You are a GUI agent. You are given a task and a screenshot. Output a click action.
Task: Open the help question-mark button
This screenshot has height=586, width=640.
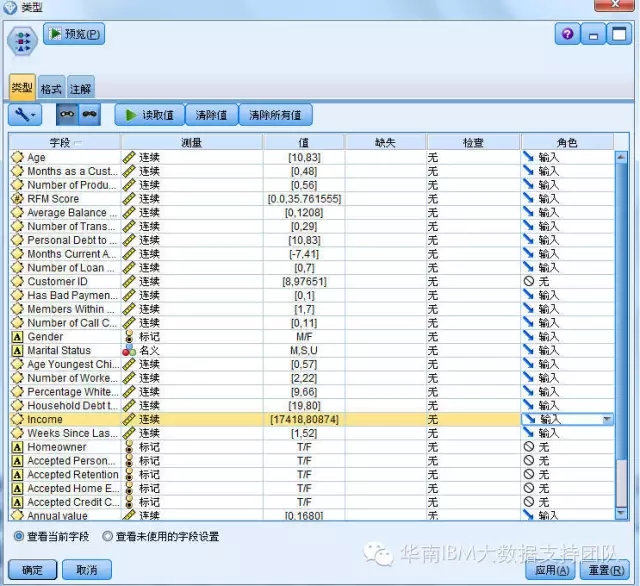tap(567, 34)
